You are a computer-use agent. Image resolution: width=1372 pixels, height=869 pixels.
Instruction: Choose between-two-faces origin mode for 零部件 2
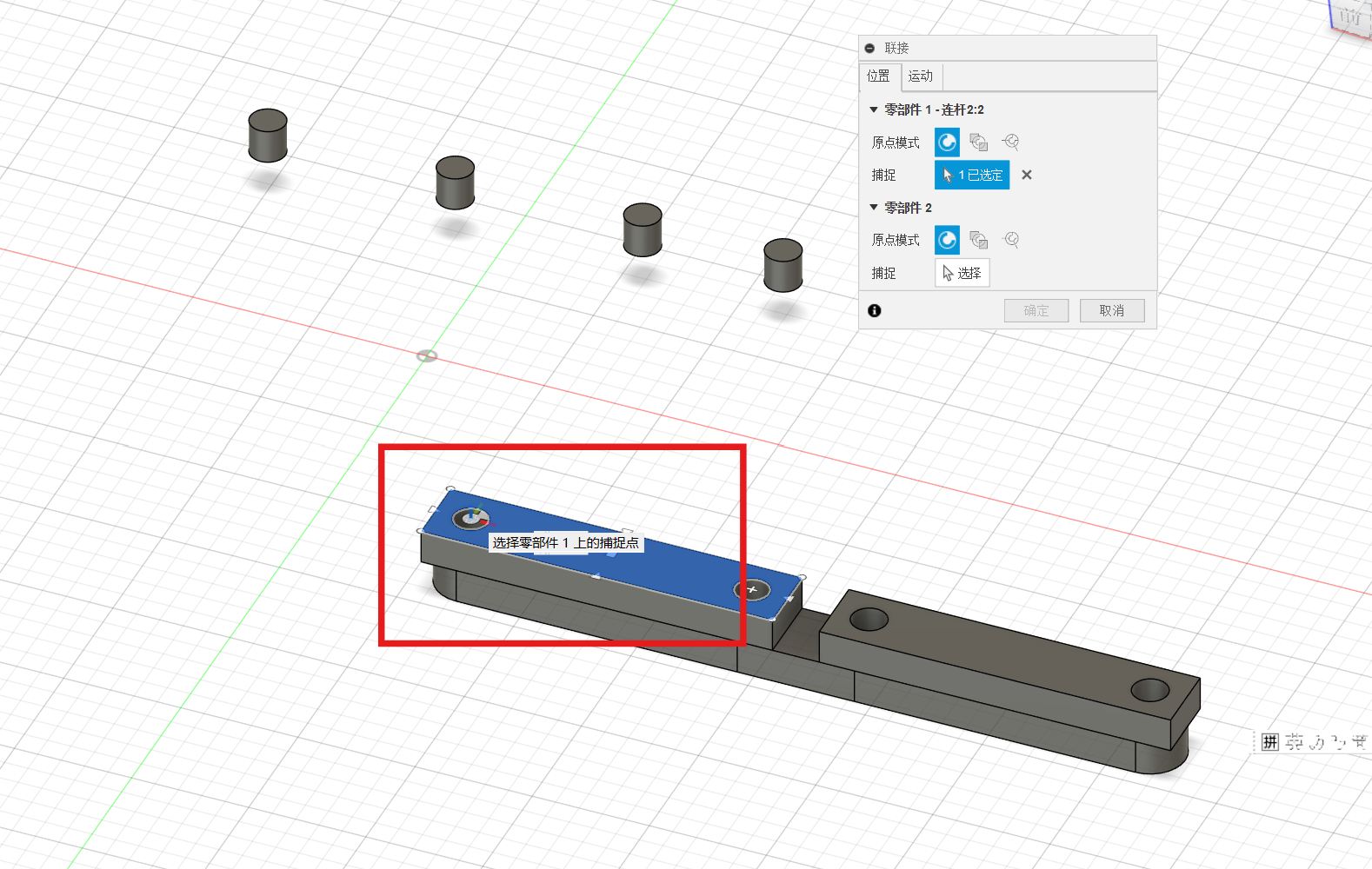[979, 240]
